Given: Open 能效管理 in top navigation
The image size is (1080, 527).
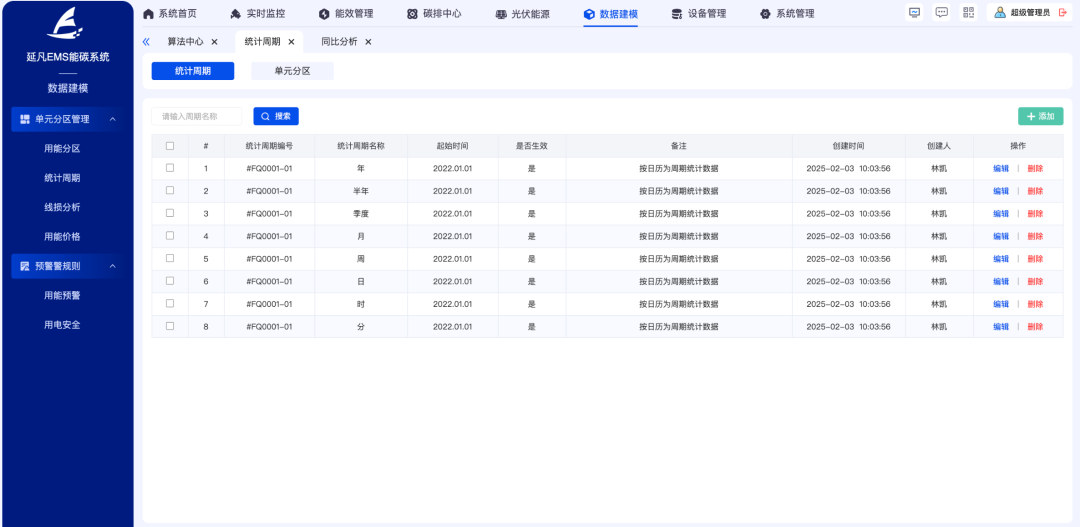Looking at the screenshot, I should 346,14.
